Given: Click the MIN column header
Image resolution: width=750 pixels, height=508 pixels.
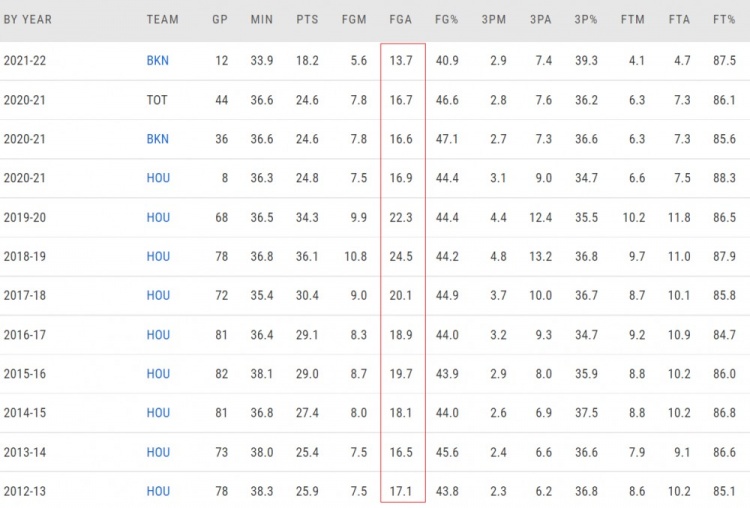Looking at the screenshot, I should 262,20.
